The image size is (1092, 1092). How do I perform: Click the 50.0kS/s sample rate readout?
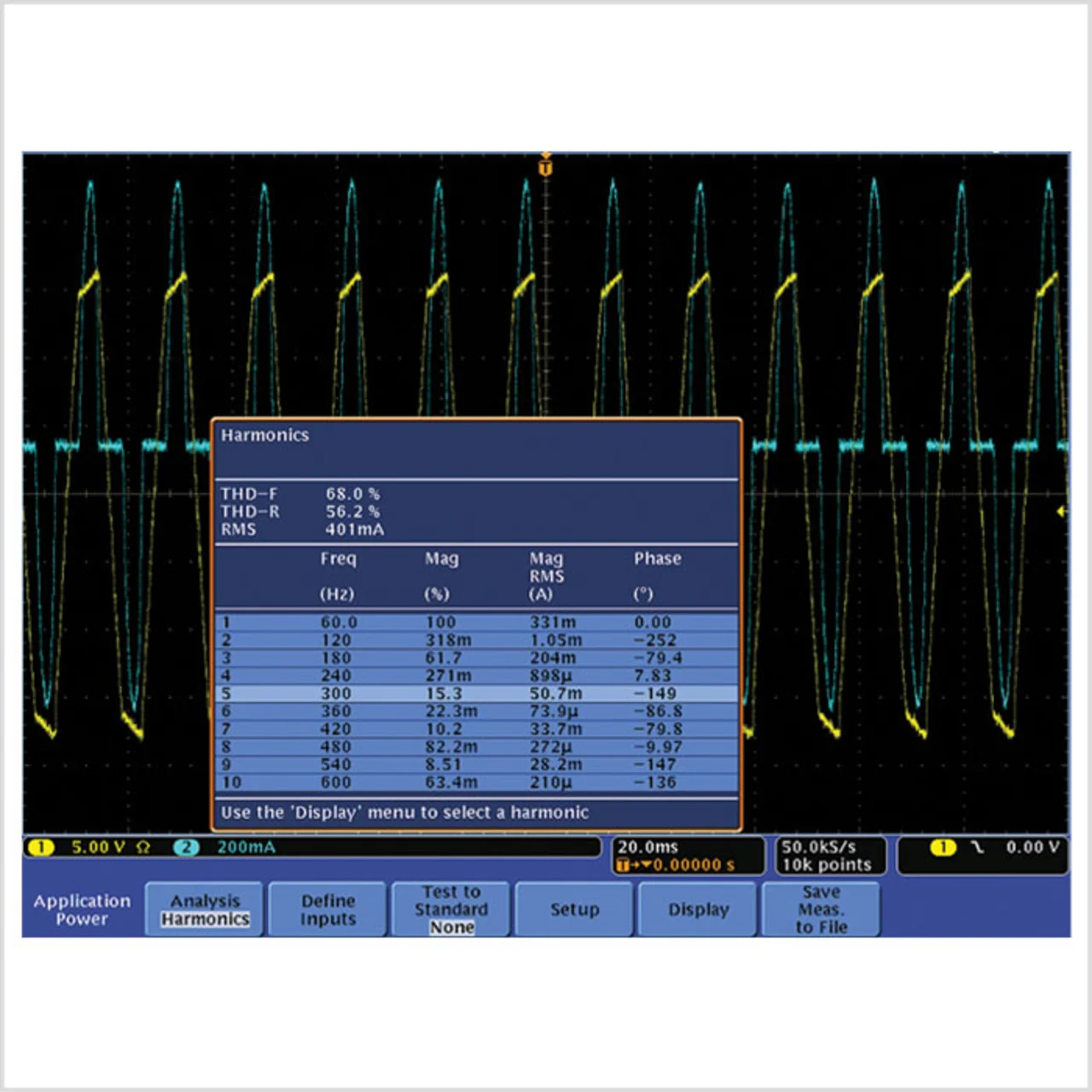[818, 846]
